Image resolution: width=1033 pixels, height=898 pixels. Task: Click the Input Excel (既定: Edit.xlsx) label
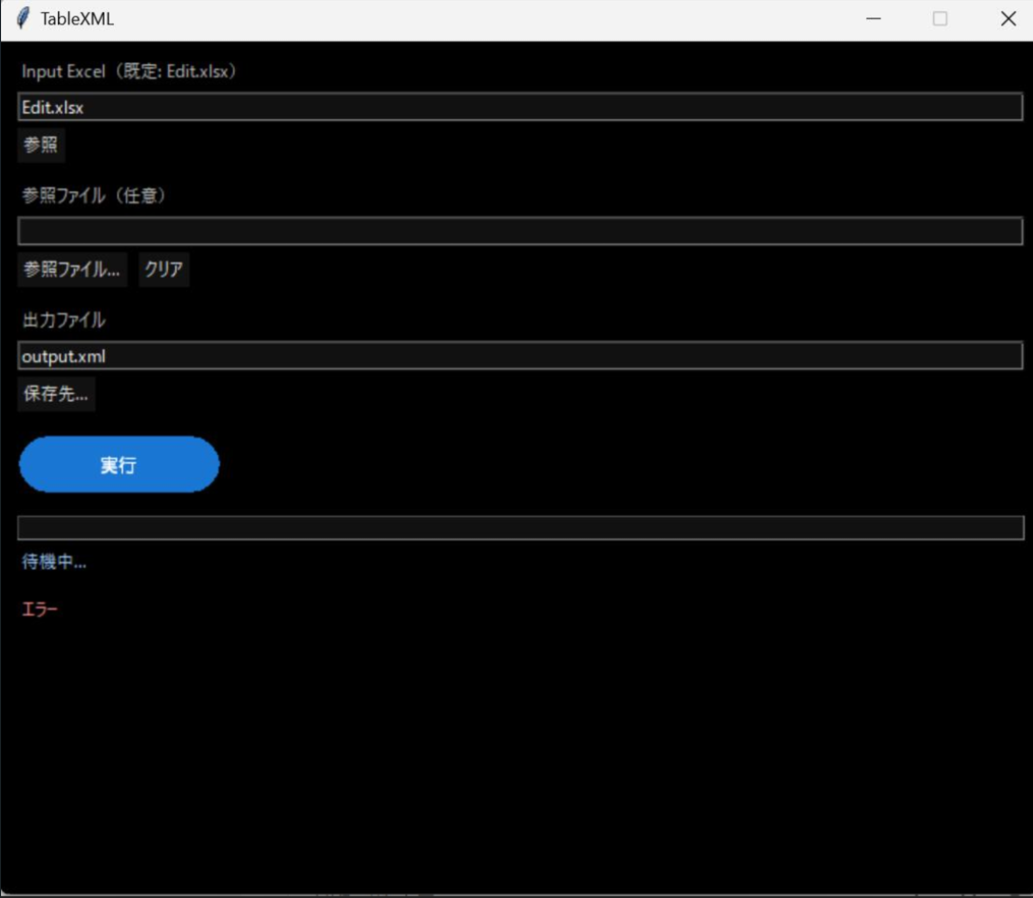tap(128, 71)
